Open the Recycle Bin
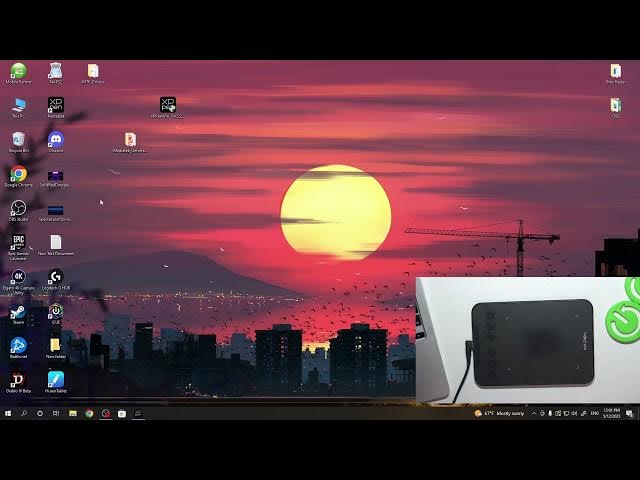Image resolution: width=640 pixels, height=480 pixels. [x=18, y=142]
